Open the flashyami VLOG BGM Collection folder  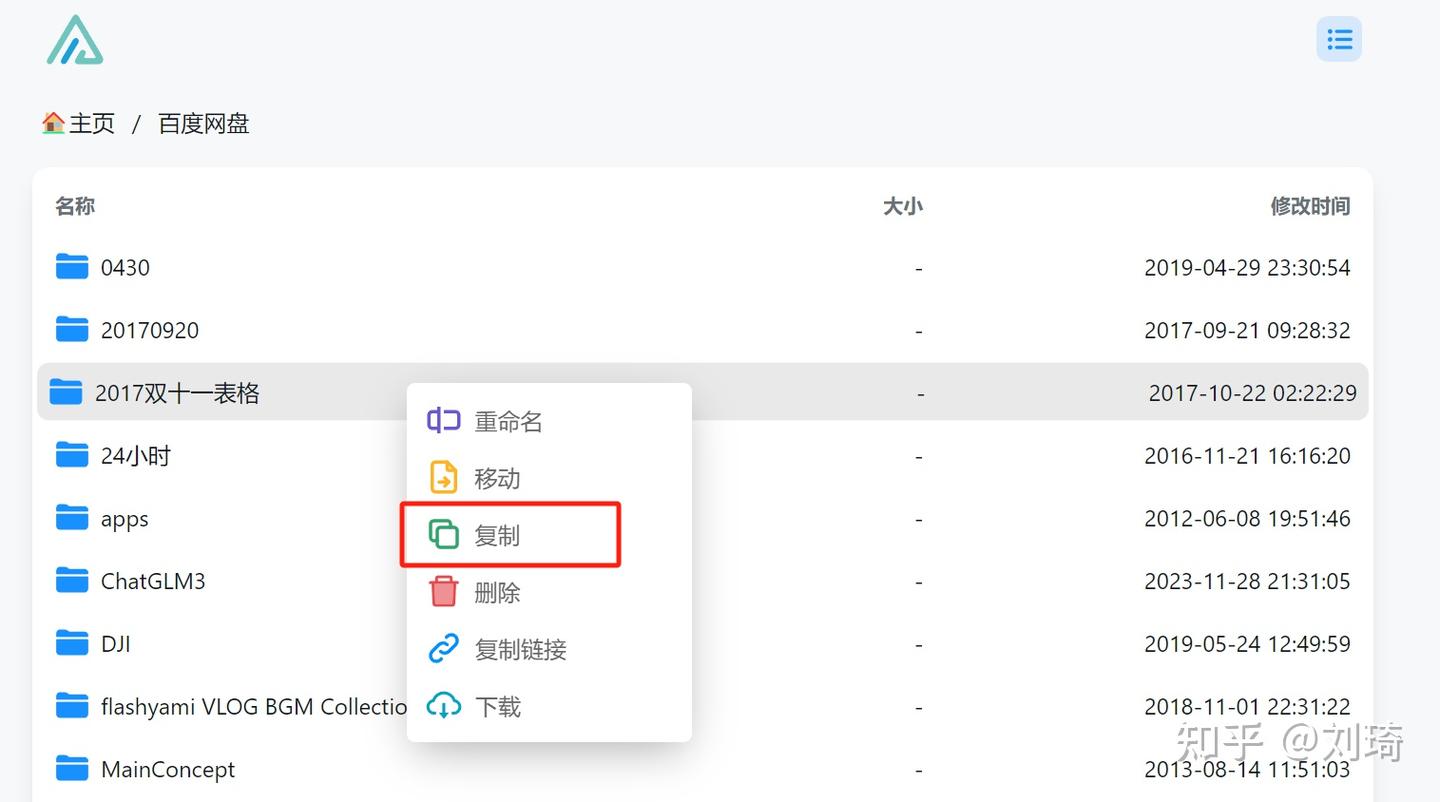[250, 706]
